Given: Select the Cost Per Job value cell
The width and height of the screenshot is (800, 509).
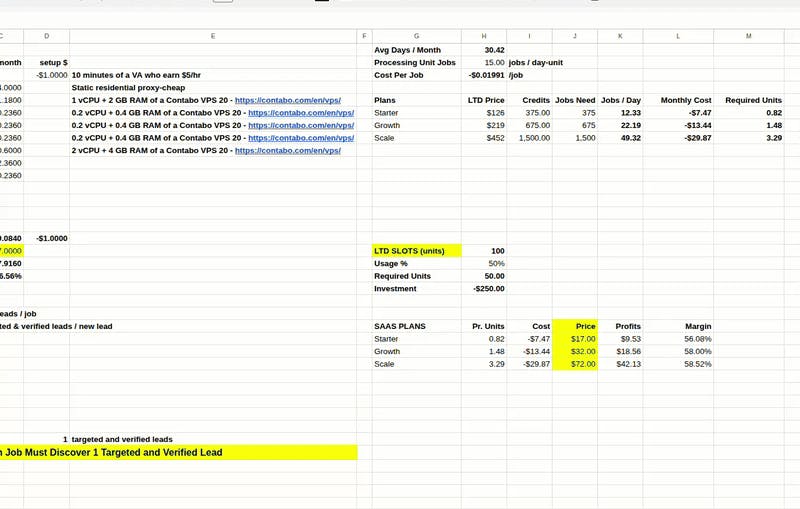Looking at the screenshot, I should tap(484, 75).
